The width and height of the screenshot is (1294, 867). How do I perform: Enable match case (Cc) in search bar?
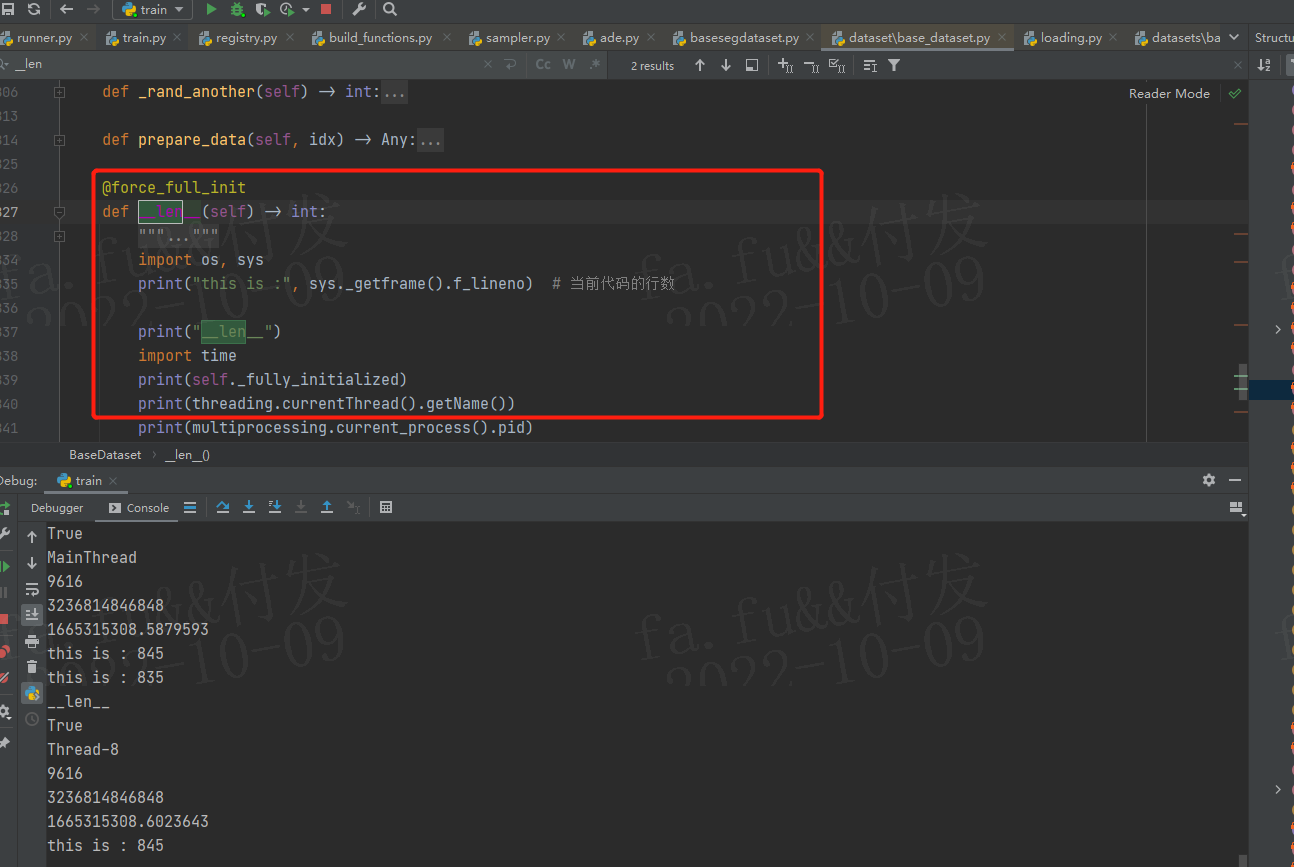(542, 63)
